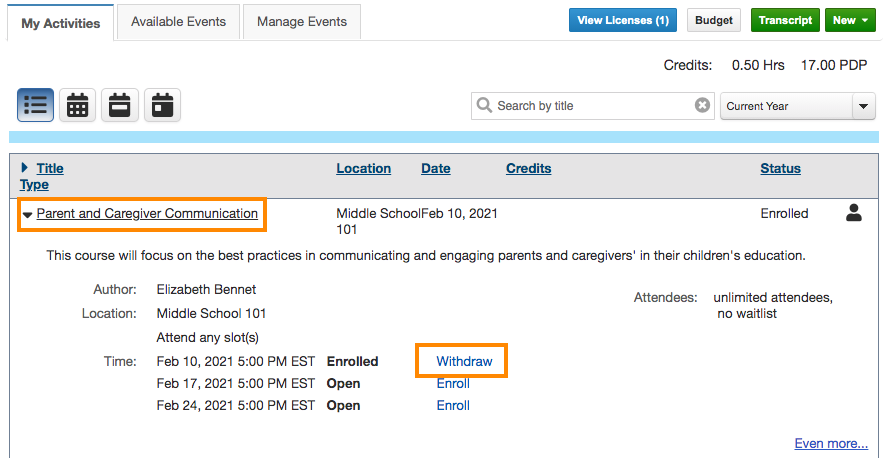Click the search magnifier icon
The image size is (887, 458).
485,105
